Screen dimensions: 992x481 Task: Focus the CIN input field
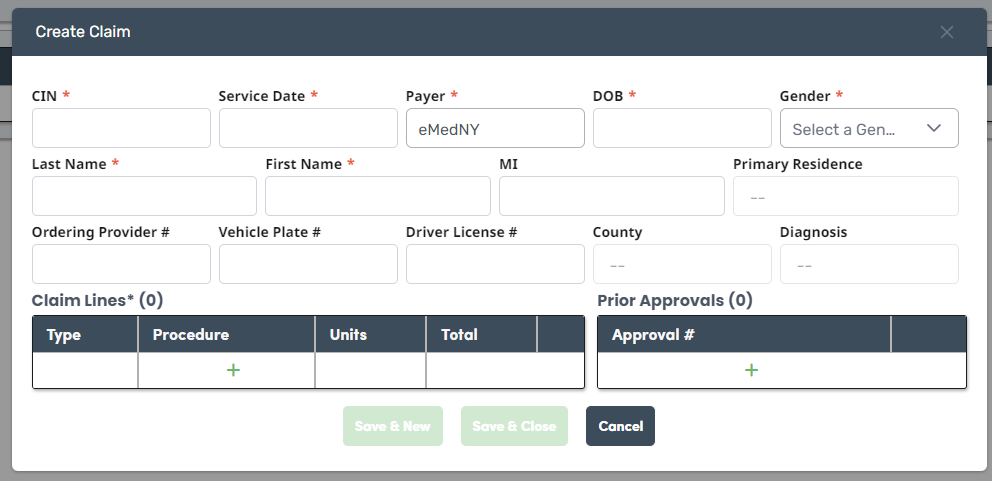121,128
